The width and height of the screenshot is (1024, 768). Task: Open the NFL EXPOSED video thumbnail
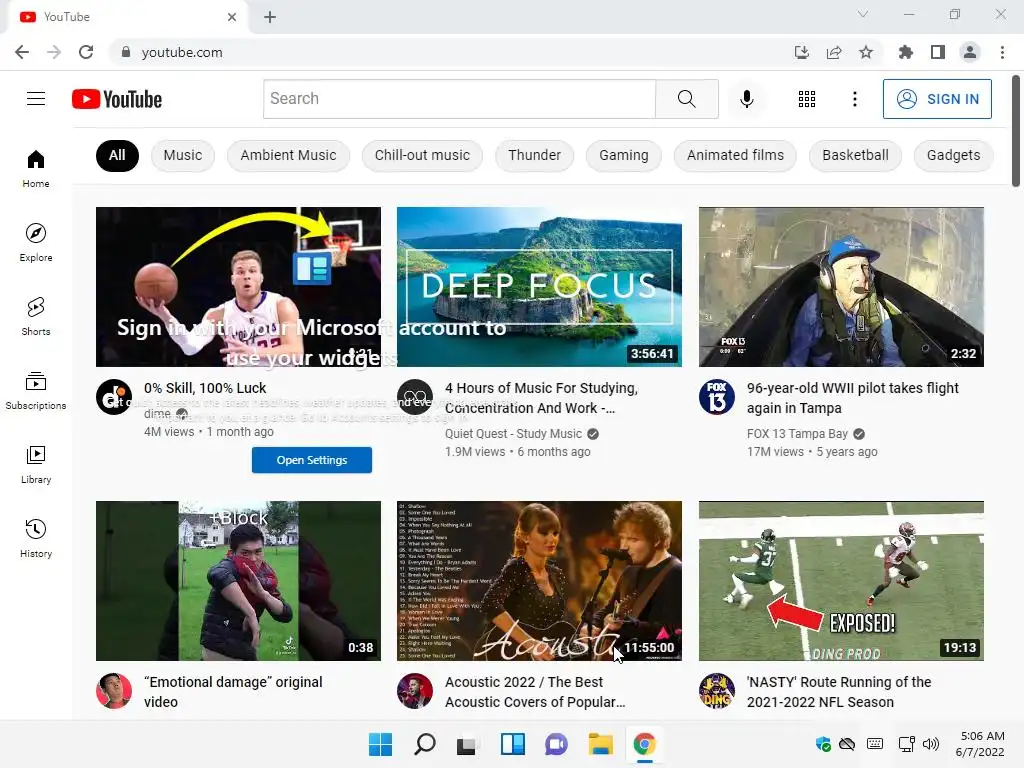coord(841,581)
